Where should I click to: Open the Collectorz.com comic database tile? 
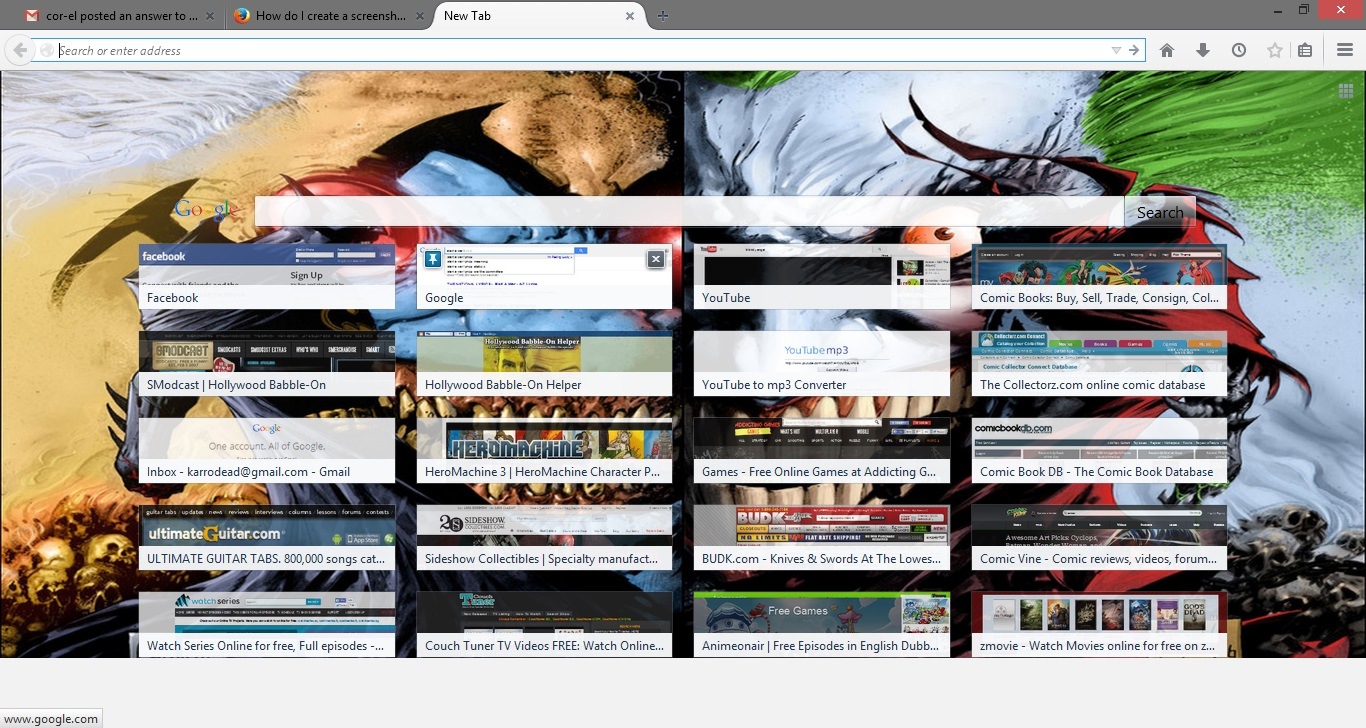pyautogui.click(x=1099, y=363)
